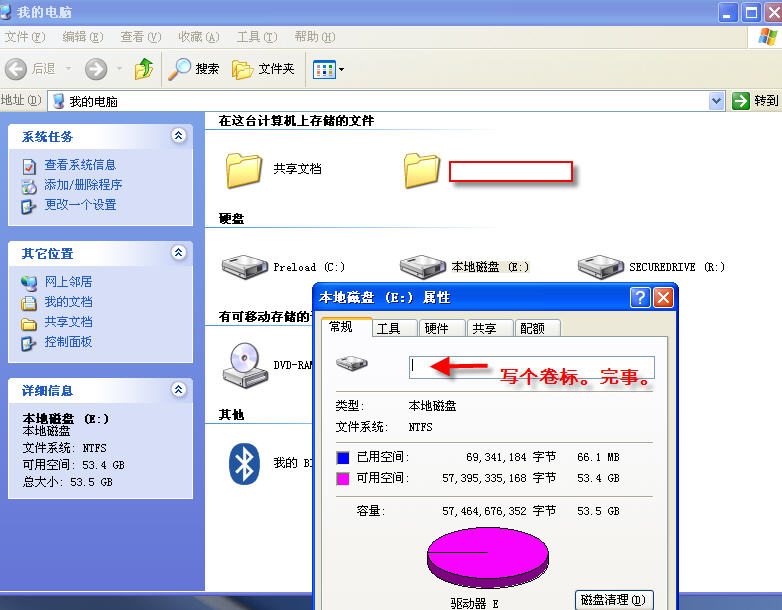Image resolution: width=782 pixels, height=610 pixels.
Task: Click the Add/Remove Programs icon
Action: tap(29, 186)
